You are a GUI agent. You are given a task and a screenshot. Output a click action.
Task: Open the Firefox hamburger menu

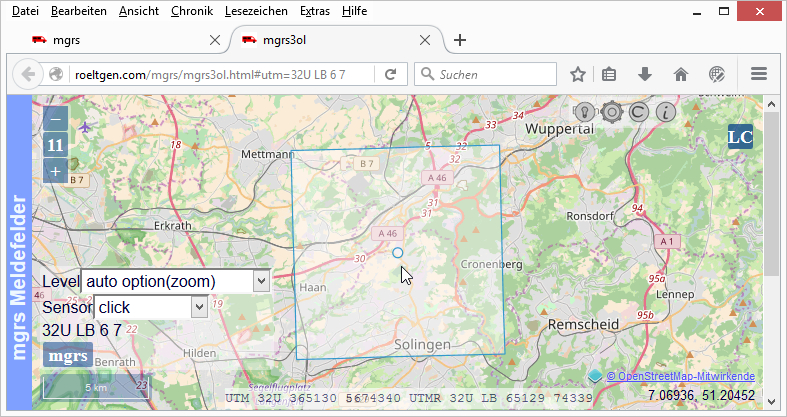(x=759, y=74)
